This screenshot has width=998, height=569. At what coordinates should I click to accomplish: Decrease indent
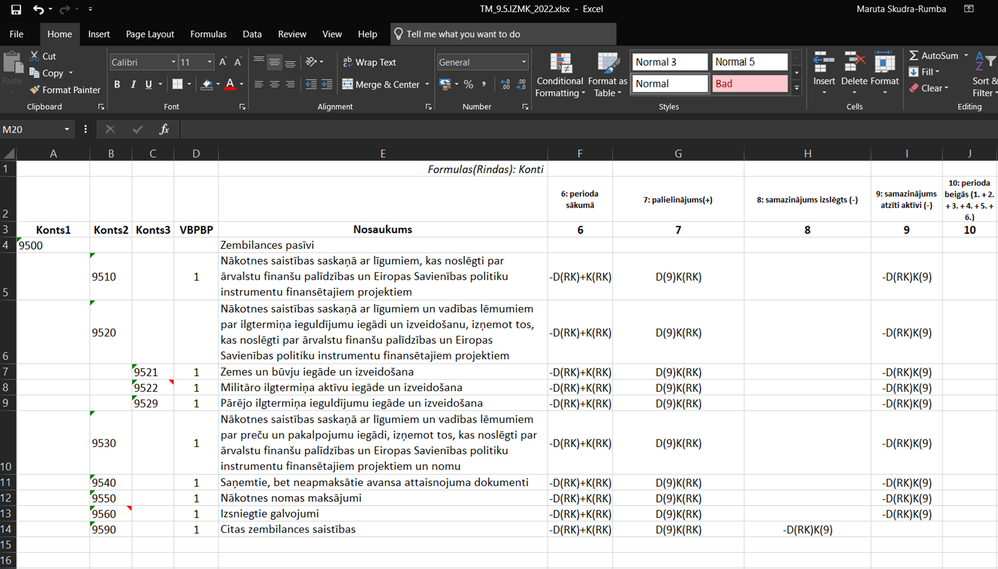pyautogui.click(x=311, y=84)
